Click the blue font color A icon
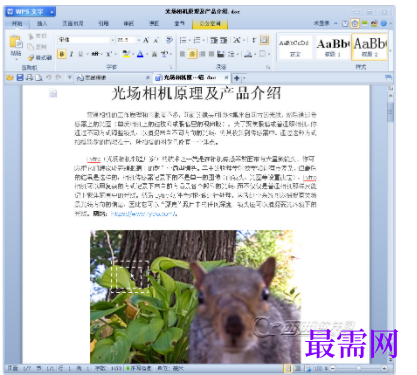The image size is (417, 375). pyautogui.click(x=140, y=54)
